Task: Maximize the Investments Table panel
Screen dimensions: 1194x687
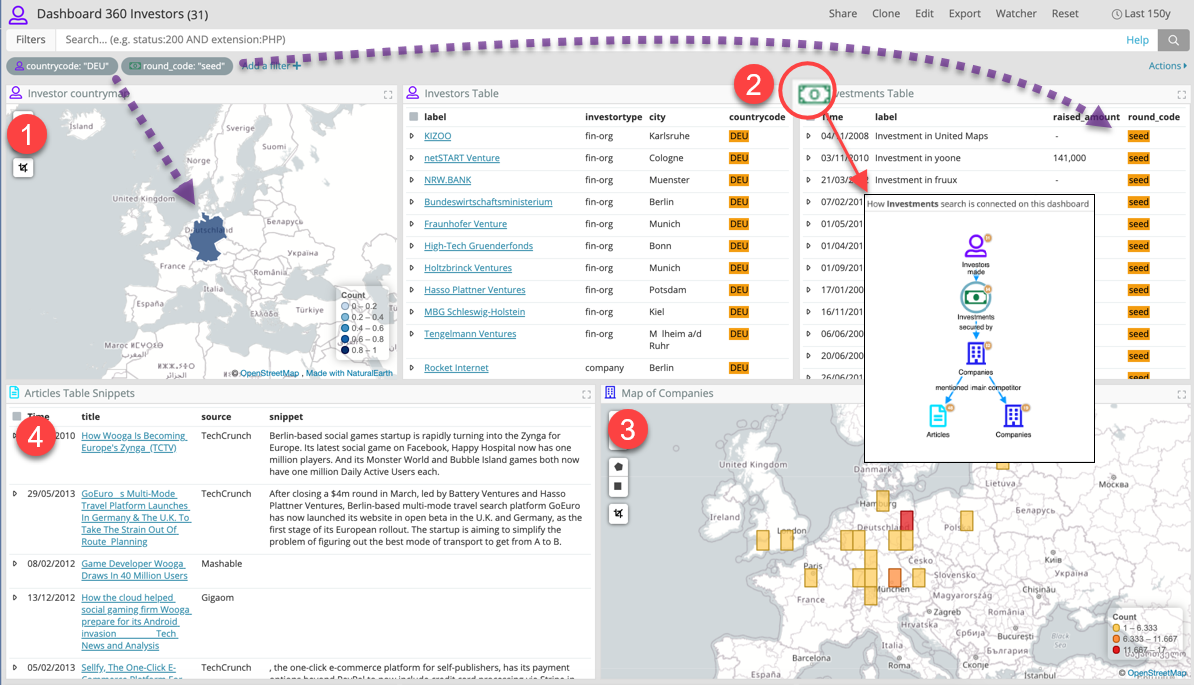Action: coord(1181,94)
